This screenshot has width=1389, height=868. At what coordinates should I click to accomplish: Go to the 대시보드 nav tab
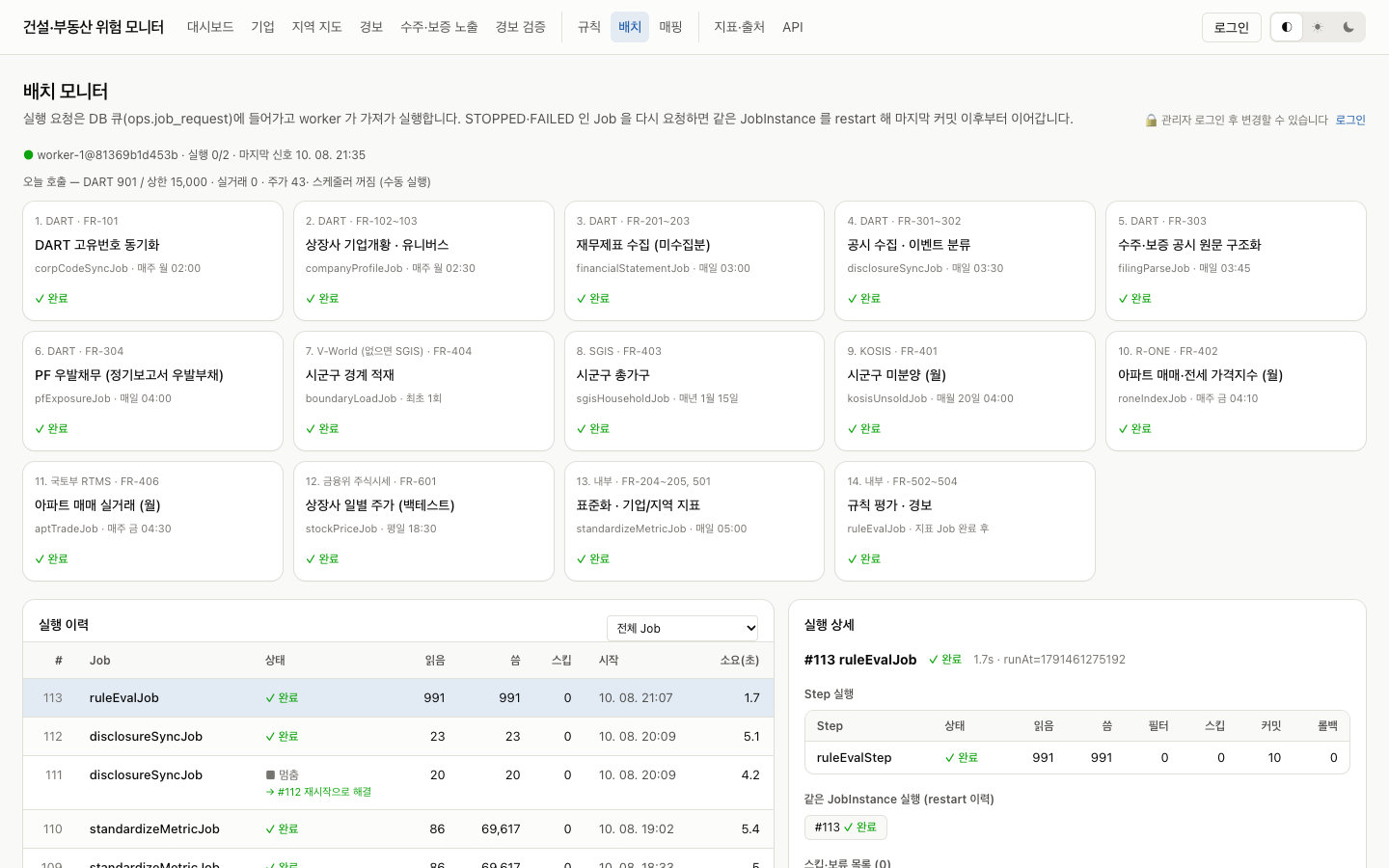(x=210, y=27)
